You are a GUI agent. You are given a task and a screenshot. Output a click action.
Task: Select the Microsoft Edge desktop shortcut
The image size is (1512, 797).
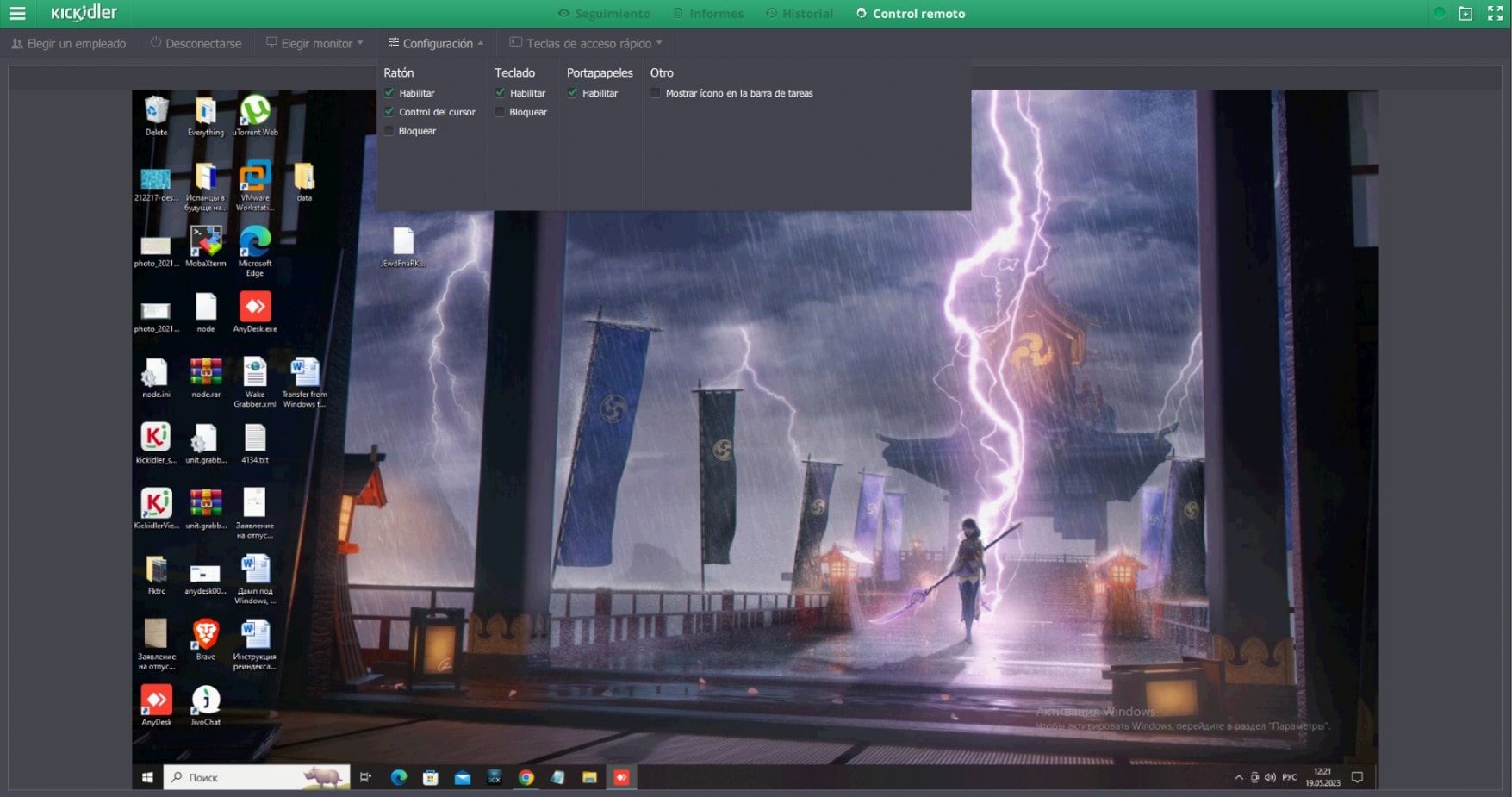click(x=255, y=252)
